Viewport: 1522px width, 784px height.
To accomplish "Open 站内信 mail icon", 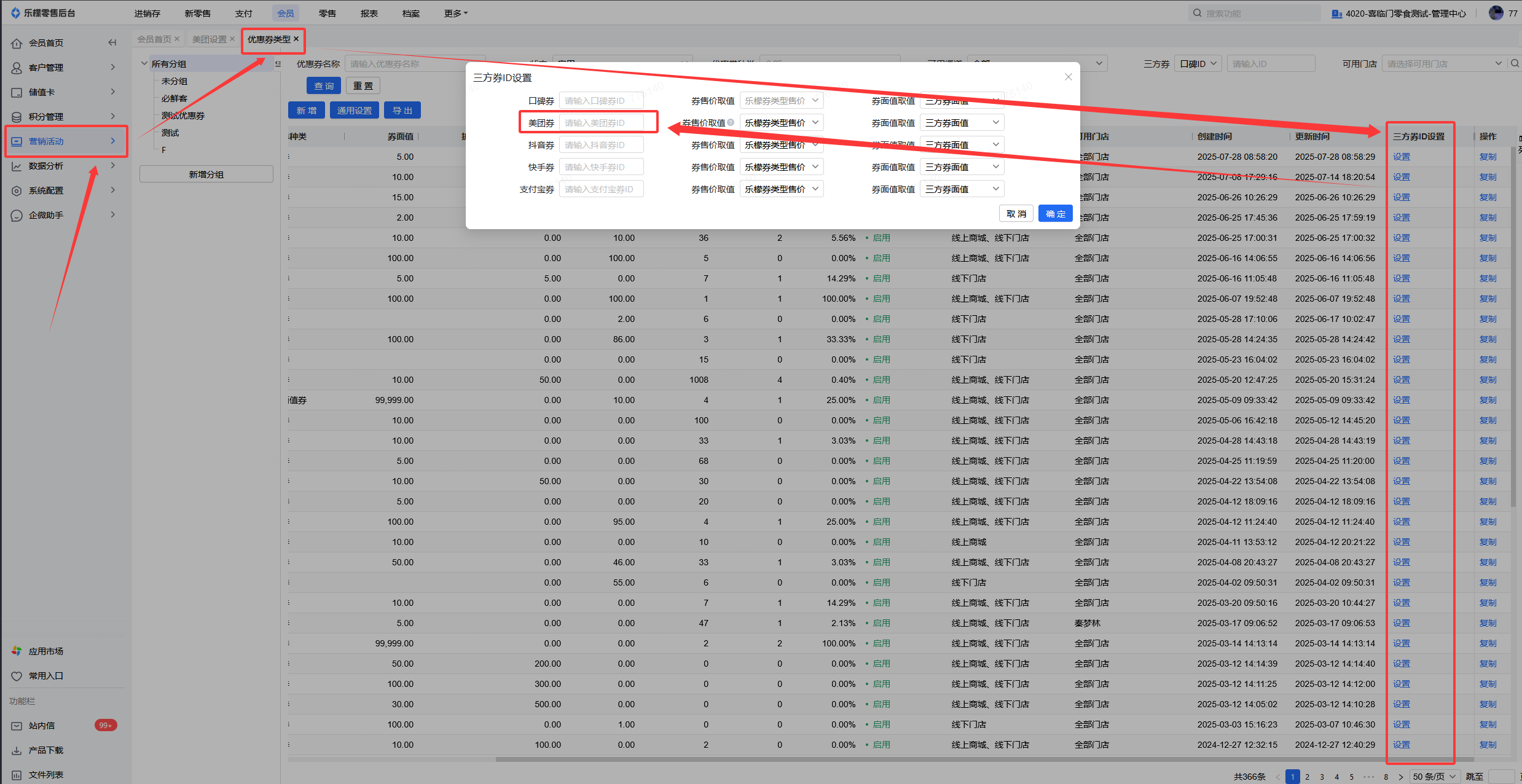I will 17,726.
